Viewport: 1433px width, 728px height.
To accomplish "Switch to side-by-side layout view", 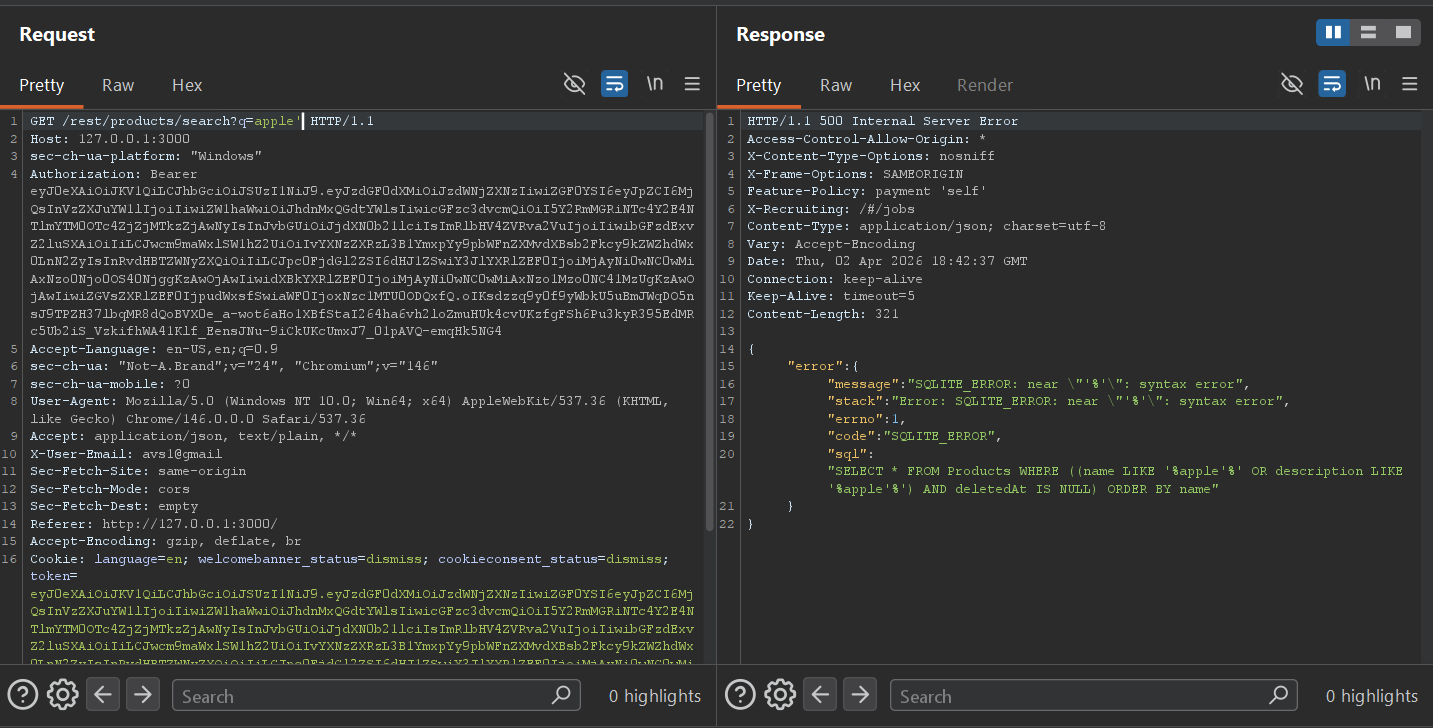I will coord(1333,33).
